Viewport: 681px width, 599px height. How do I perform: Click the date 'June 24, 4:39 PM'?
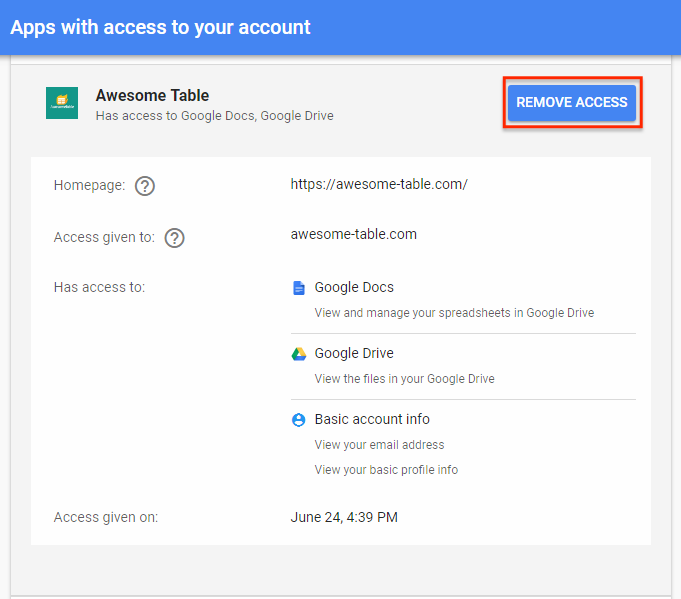point(344,517)
